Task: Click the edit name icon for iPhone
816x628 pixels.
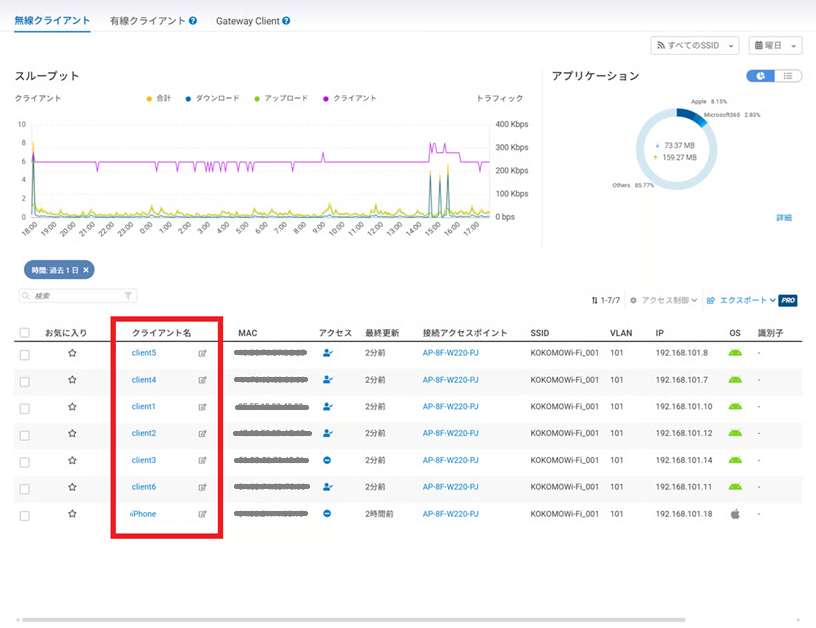Action: (203, 514)
